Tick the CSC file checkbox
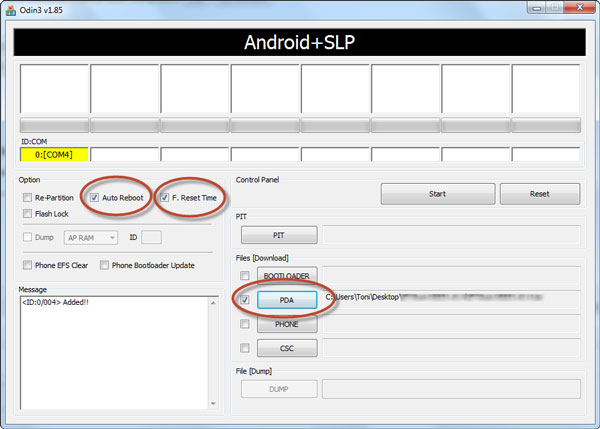The image size is (600, 429). (245, 348)
